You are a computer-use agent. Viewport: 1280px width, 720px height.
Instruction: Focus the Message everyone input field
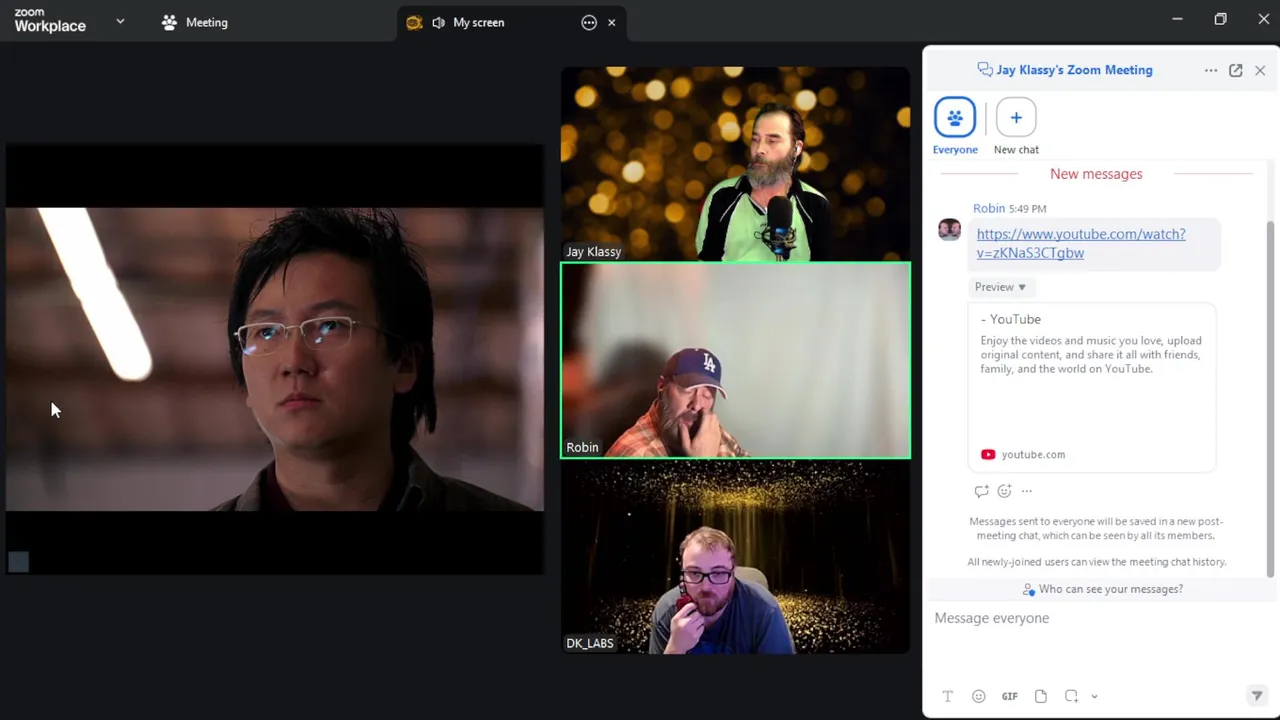pos(1098,618)
